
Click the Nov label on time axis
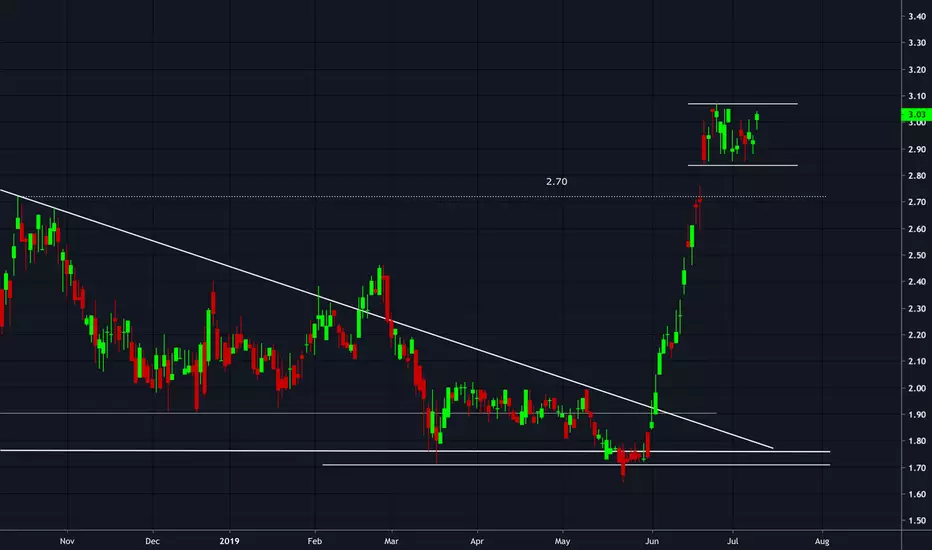67,541
